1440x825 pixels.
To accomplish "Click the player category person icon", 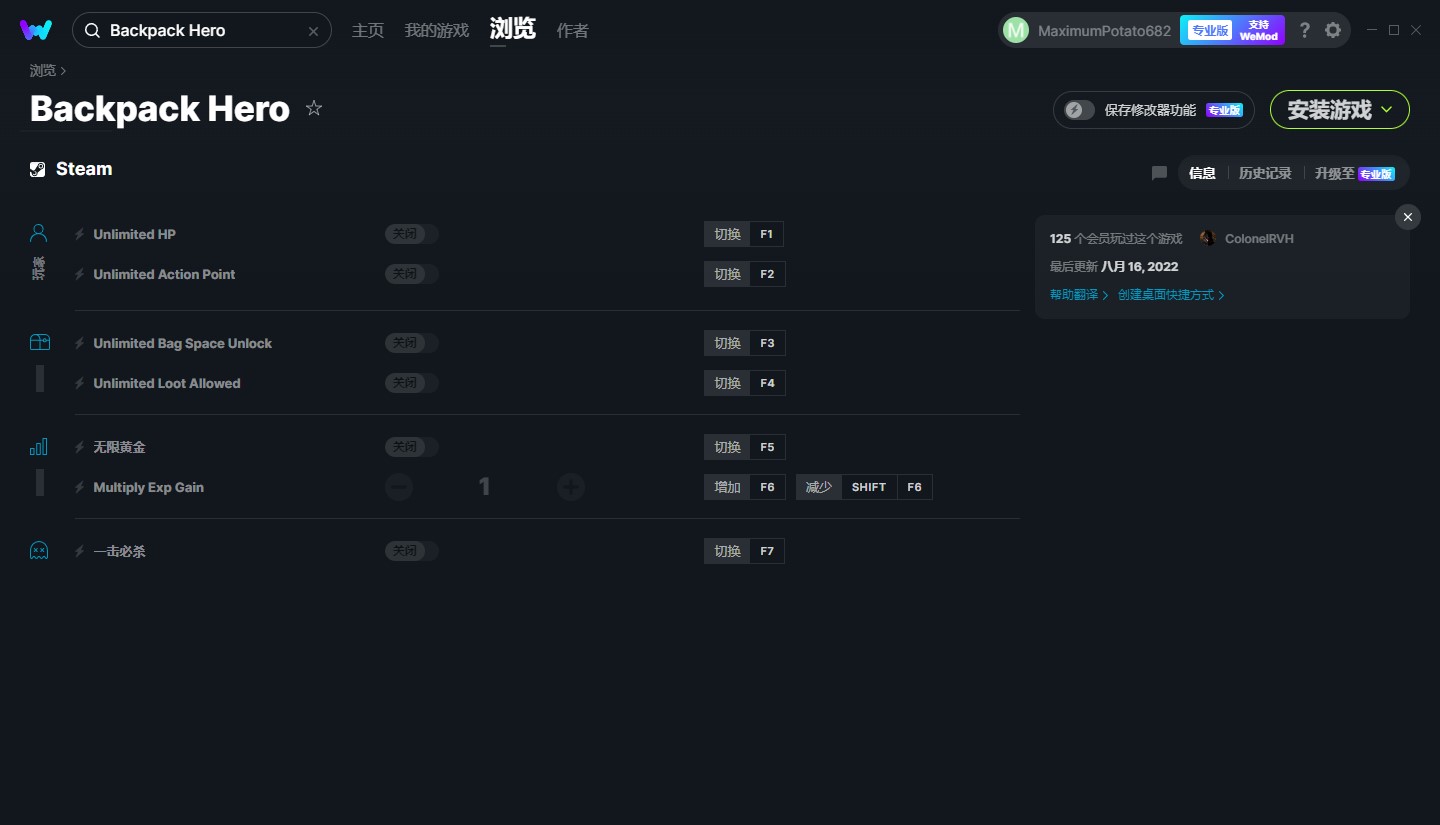I will click(x=39, y=233).
